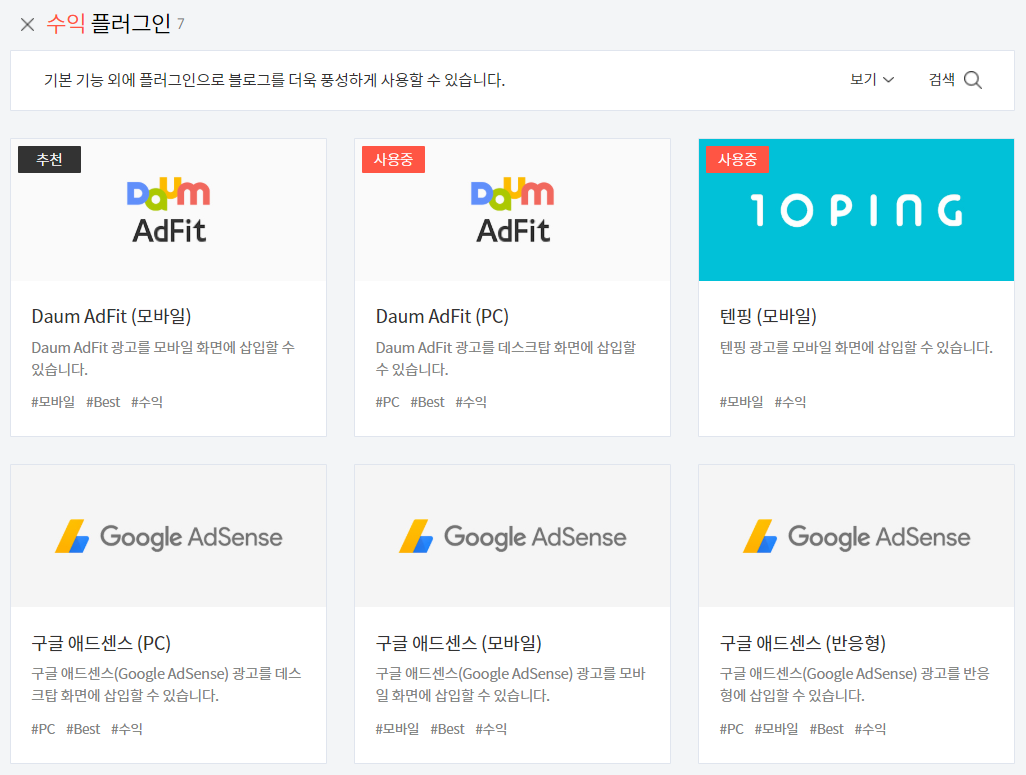Image resolution: width=1026 pixels, height=775 pixels.
Task: Click #수익 tag under 구글 애드센스 (반응형)
Action: coord(870,729)
